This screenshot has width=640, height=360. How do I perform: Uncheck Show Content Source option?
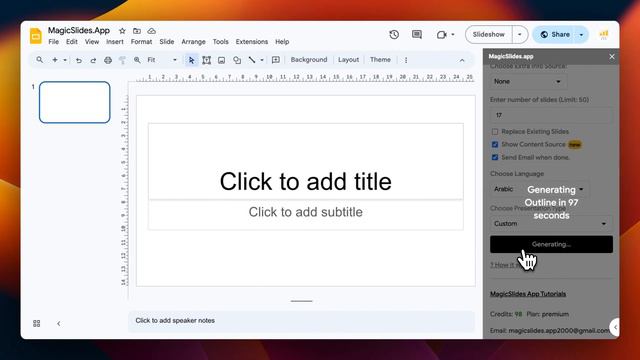pos(495,144)
